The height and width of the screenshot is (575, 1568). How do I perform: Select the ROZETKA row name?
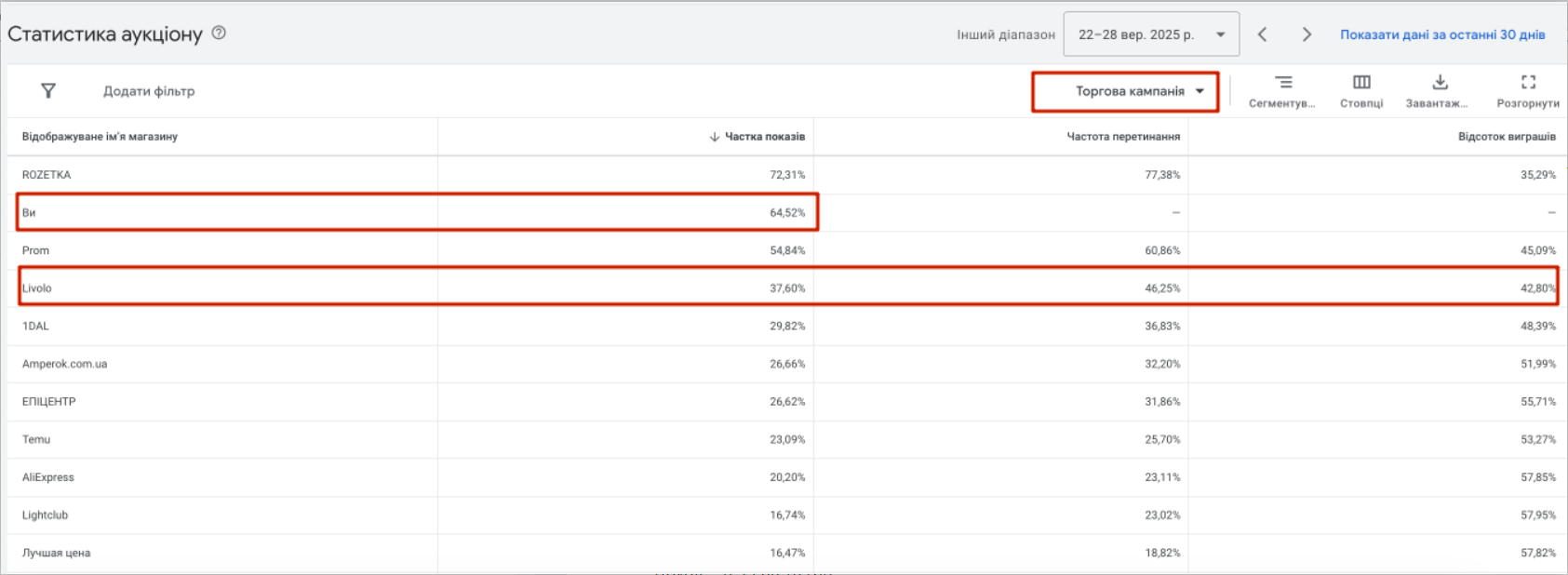coord(47,175)
